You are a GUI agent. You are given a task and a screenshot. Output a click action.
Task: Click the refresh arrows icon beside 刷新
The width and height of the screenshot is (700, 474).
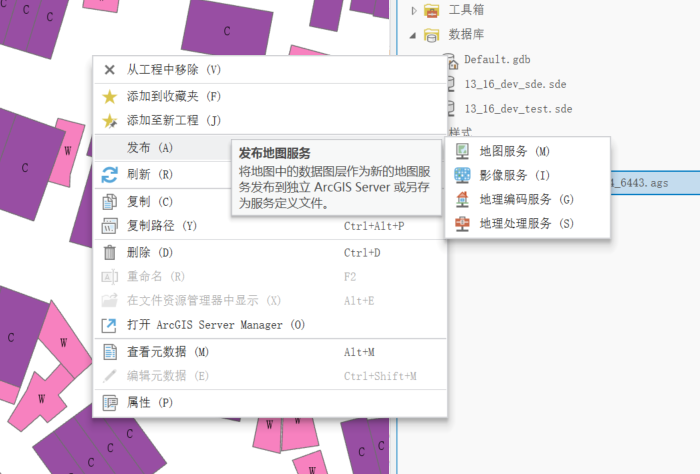click(109, 175)
